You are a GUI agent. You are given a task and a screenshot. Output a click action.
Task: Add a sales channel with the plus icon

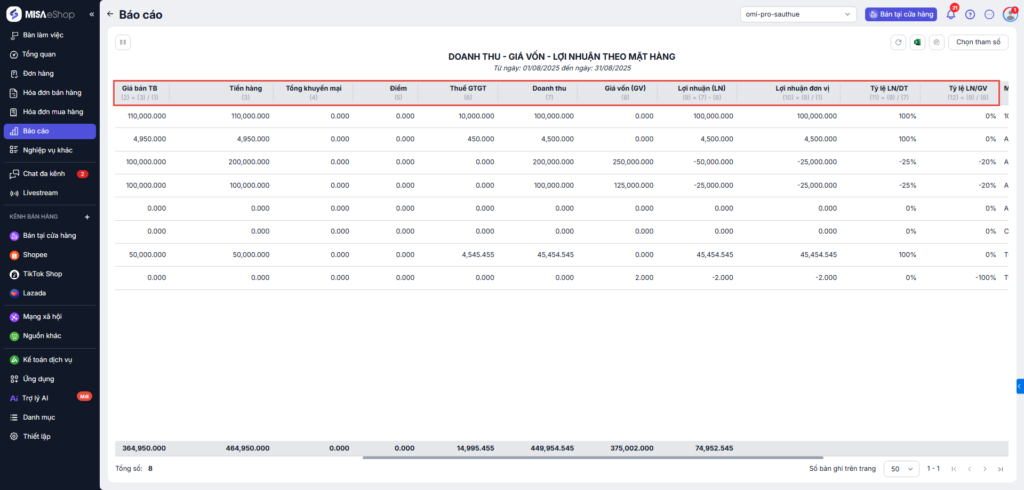(x=87, y=216)
